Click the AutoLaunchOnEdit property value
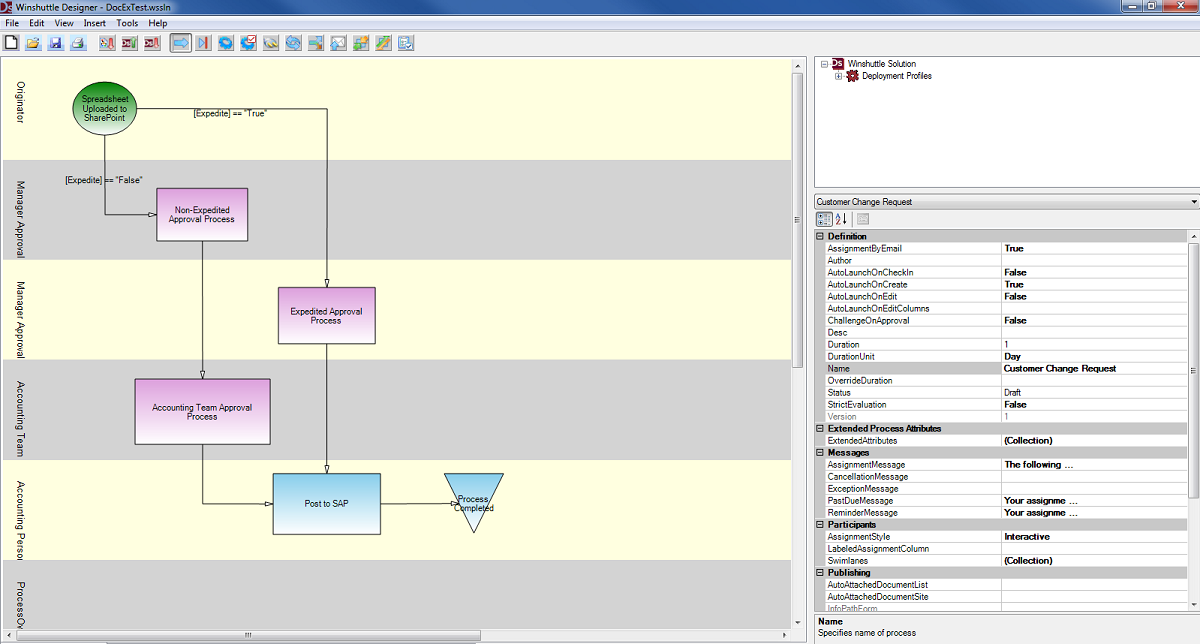This screenshot has height=644, width=1200. [1095, 296]
